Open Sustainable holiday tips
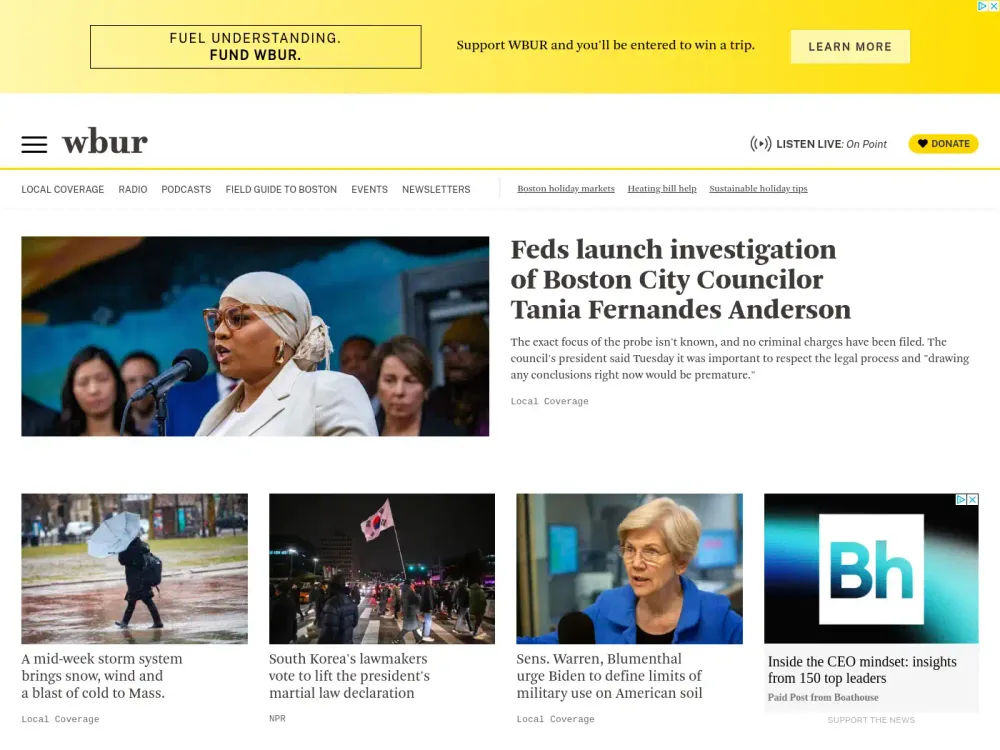The image size is (1000, 750). click(x=758, y=188)
